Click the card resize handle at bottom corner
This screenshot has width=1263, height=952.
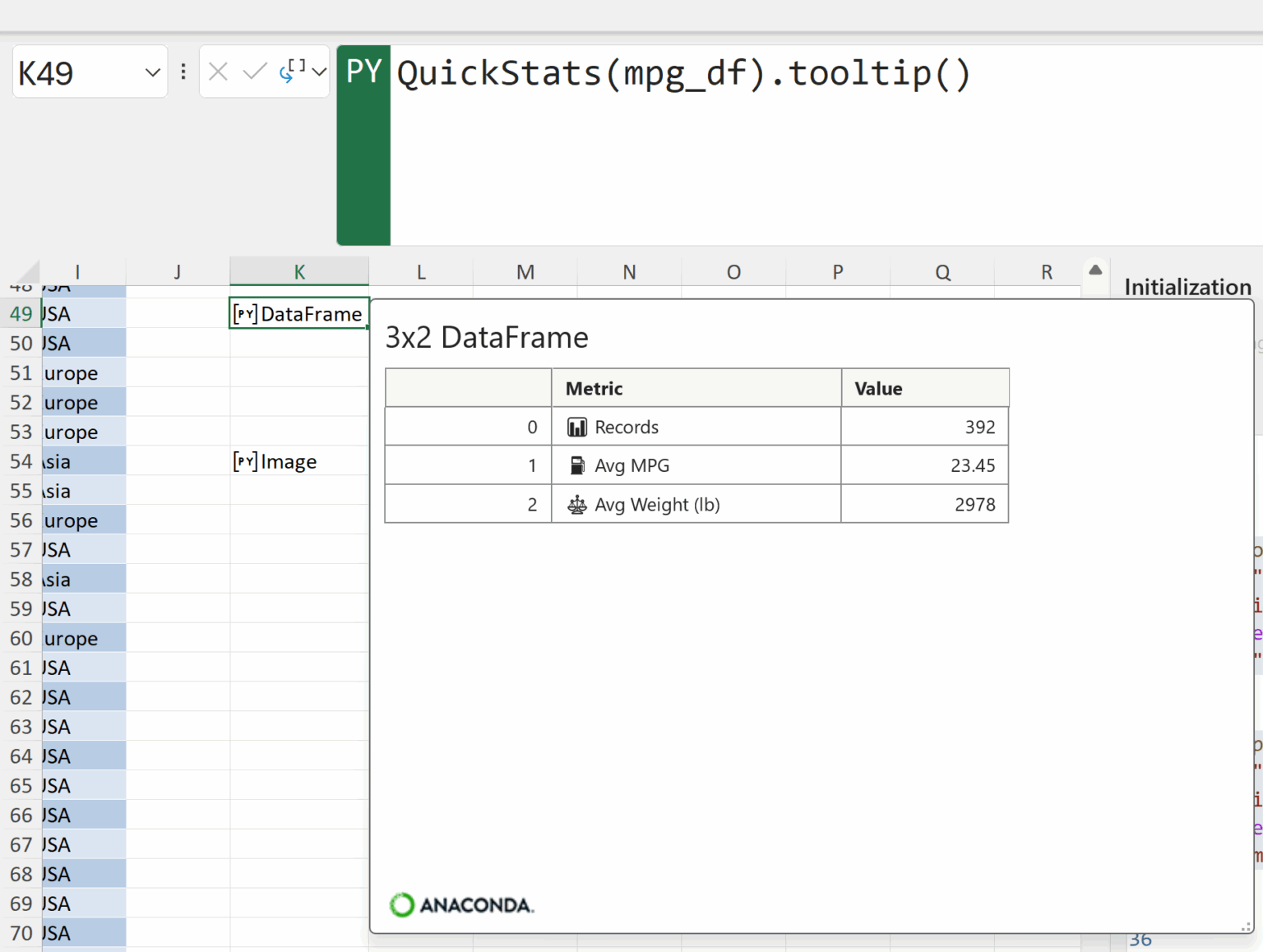(1245, 926)
